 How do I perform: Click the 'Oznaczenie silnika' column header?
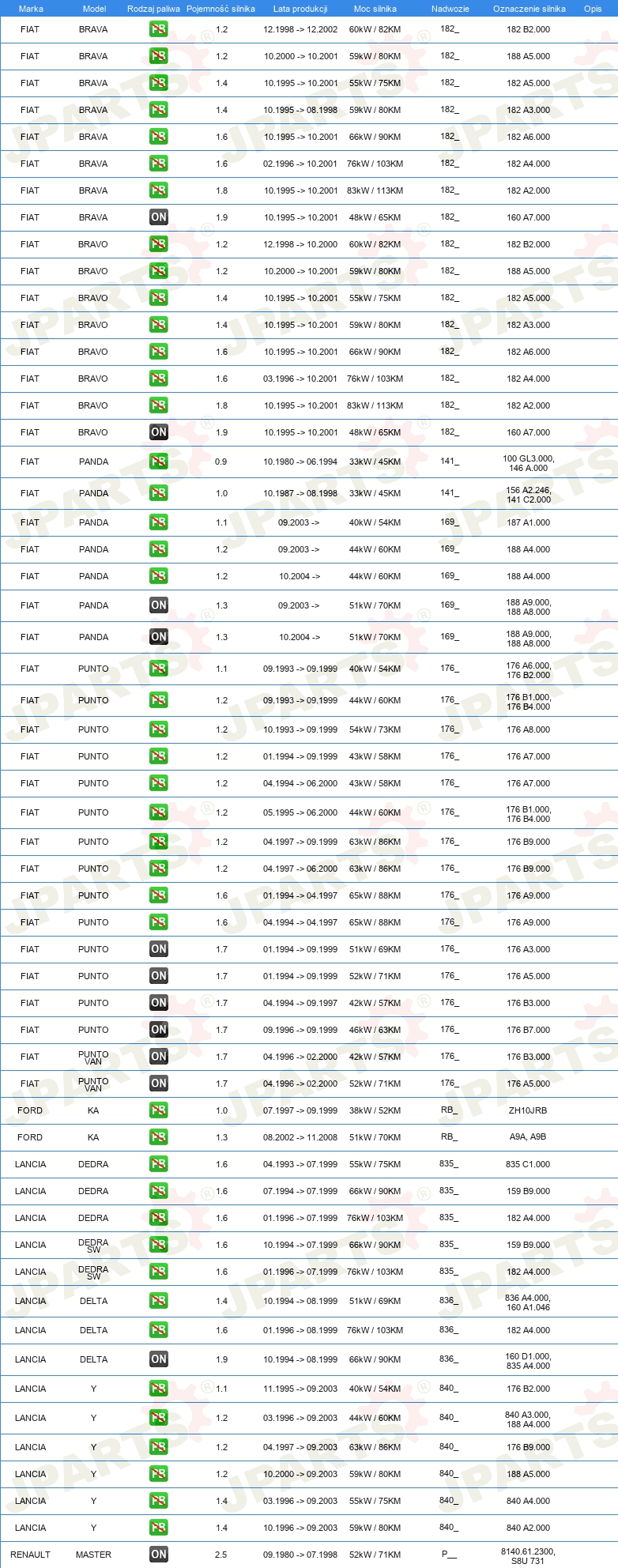(529, 9)
